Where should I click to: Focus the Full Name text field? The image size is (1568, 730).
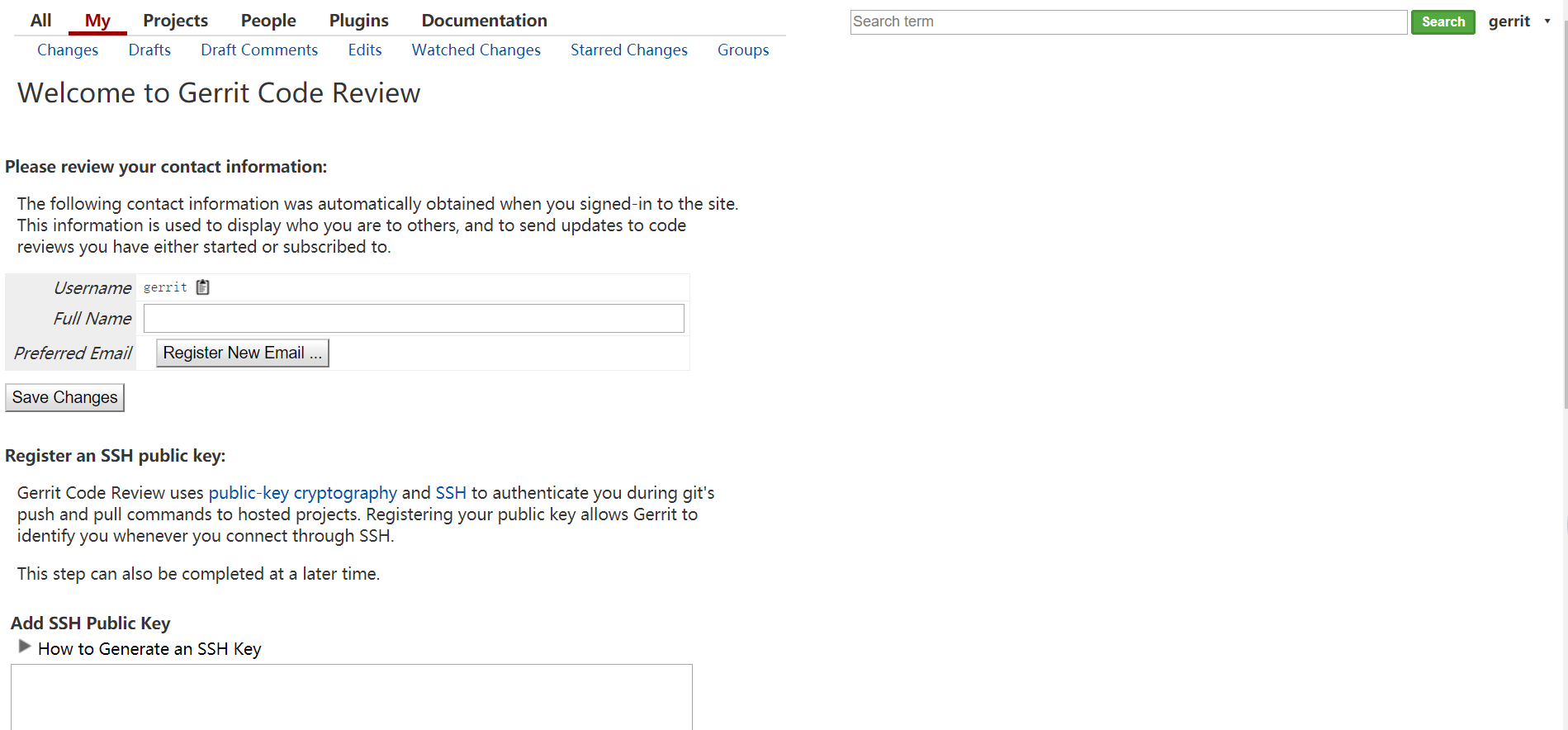coord(414,319)
